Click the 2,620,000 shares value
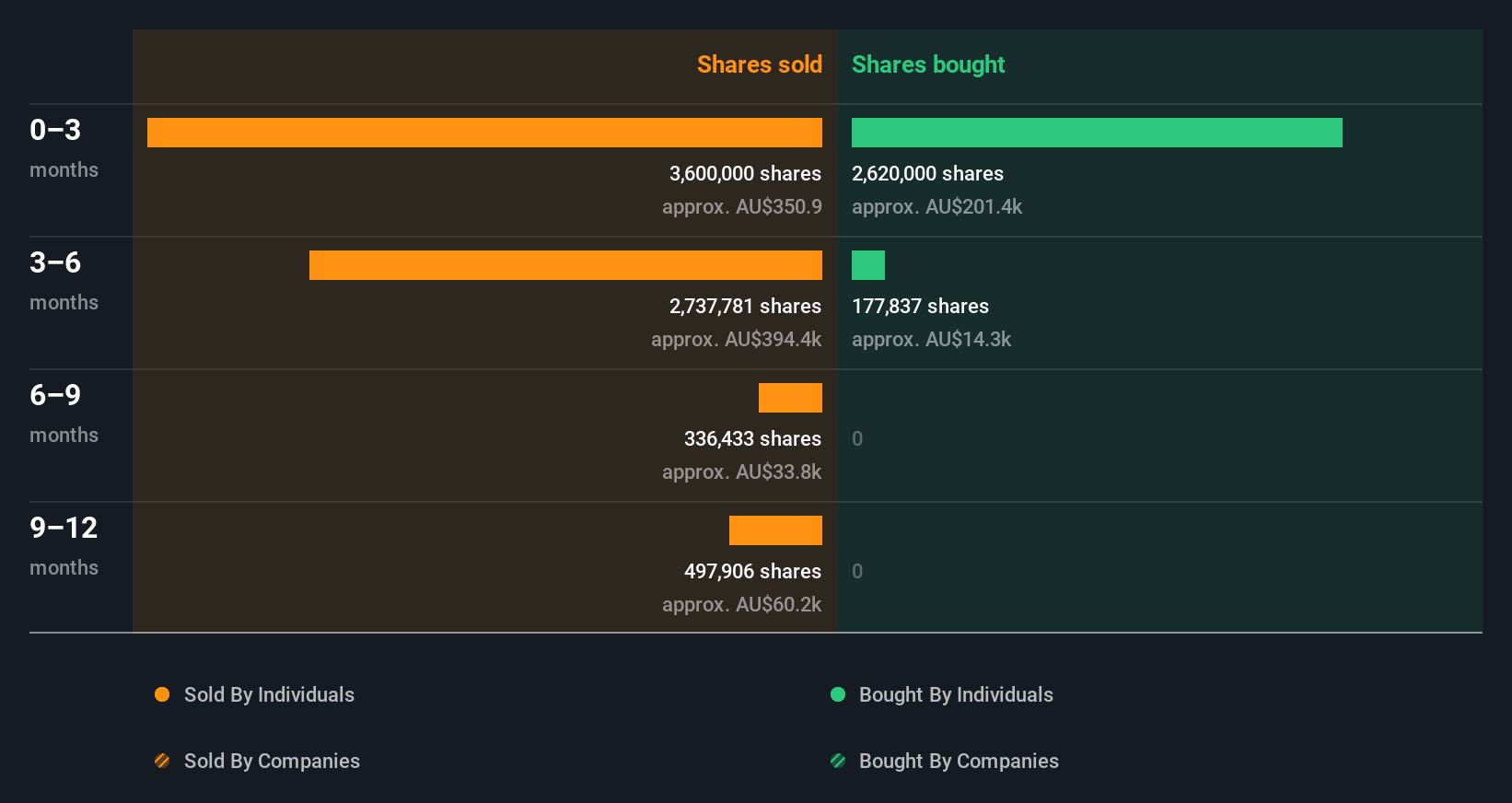Image resolution: width=1512 pixels, height=803 pixels. click(927, 173)
